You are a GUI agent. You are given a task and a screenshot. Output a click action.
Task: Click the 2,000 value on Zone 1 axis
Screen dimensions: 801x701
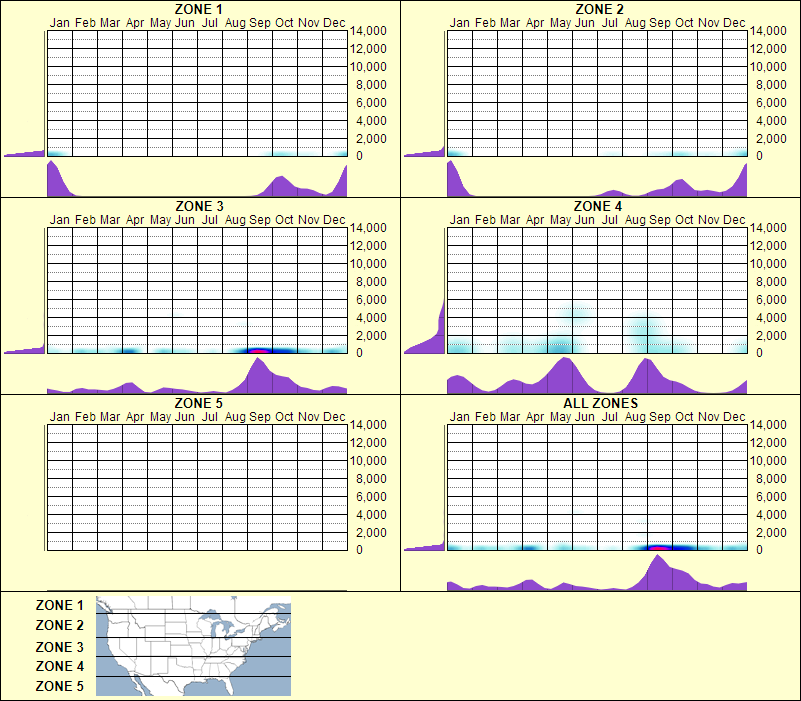(x=371, y=138)
